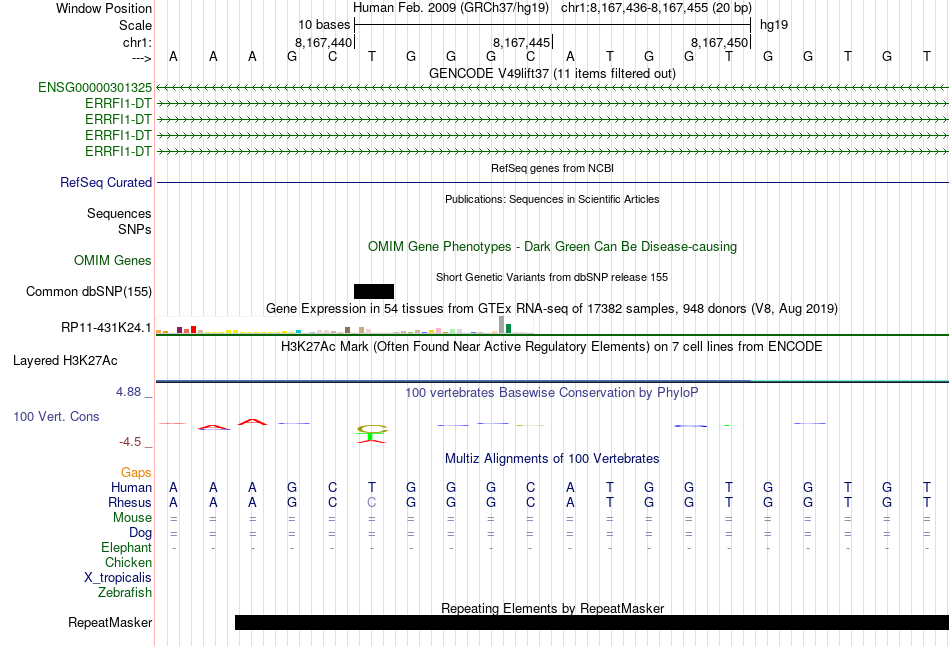Click the Layered H3K27Ac track label
Image resolution: width=950 pixels, height=646 pixels.
(x=65, y=361)
